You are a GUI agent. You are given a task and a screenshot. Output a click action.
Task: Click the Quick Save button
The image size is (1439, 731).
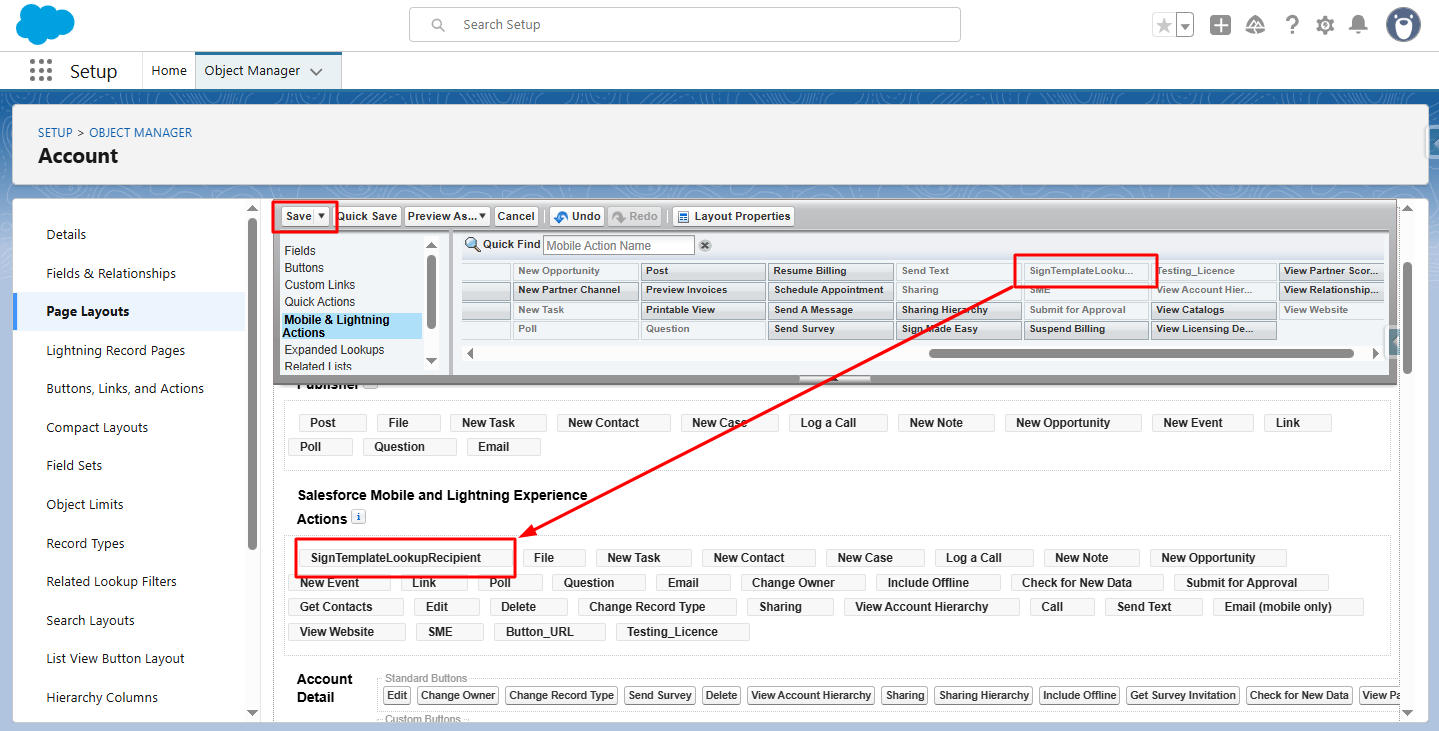368,216
